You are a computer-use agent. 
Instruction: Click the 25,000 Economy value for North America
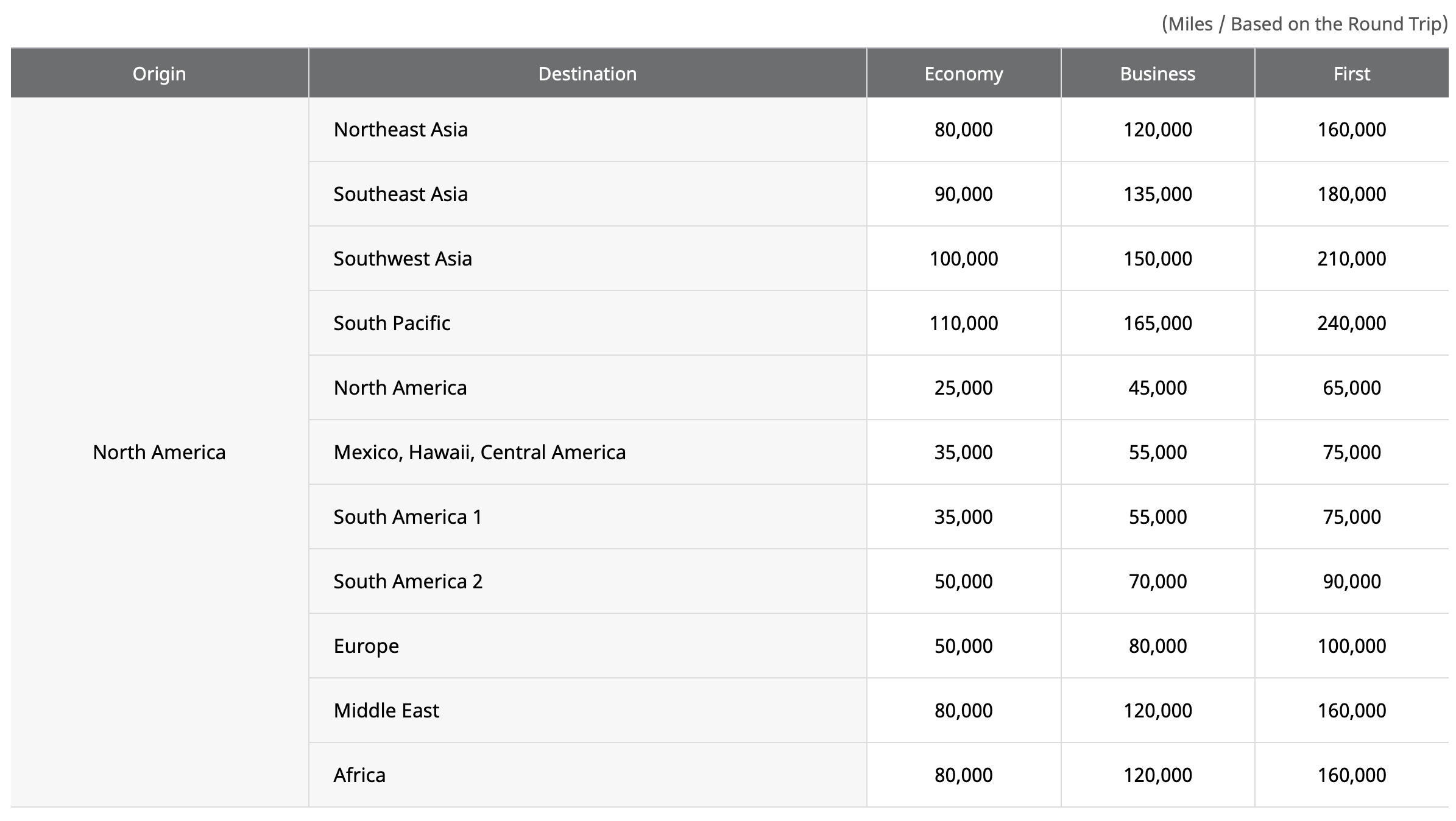(x=963, y=387)
